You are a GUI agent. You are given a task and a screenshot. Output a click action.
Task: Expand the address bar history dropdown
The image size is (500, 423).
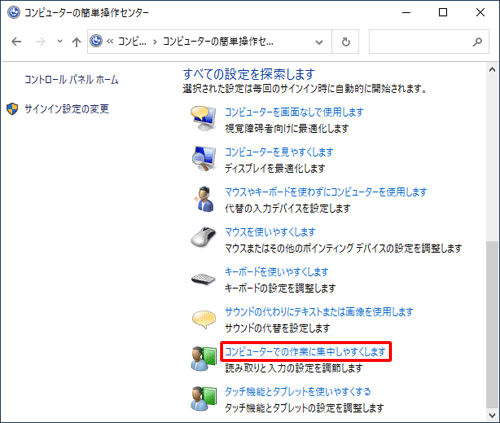click(x=319, y=42)
